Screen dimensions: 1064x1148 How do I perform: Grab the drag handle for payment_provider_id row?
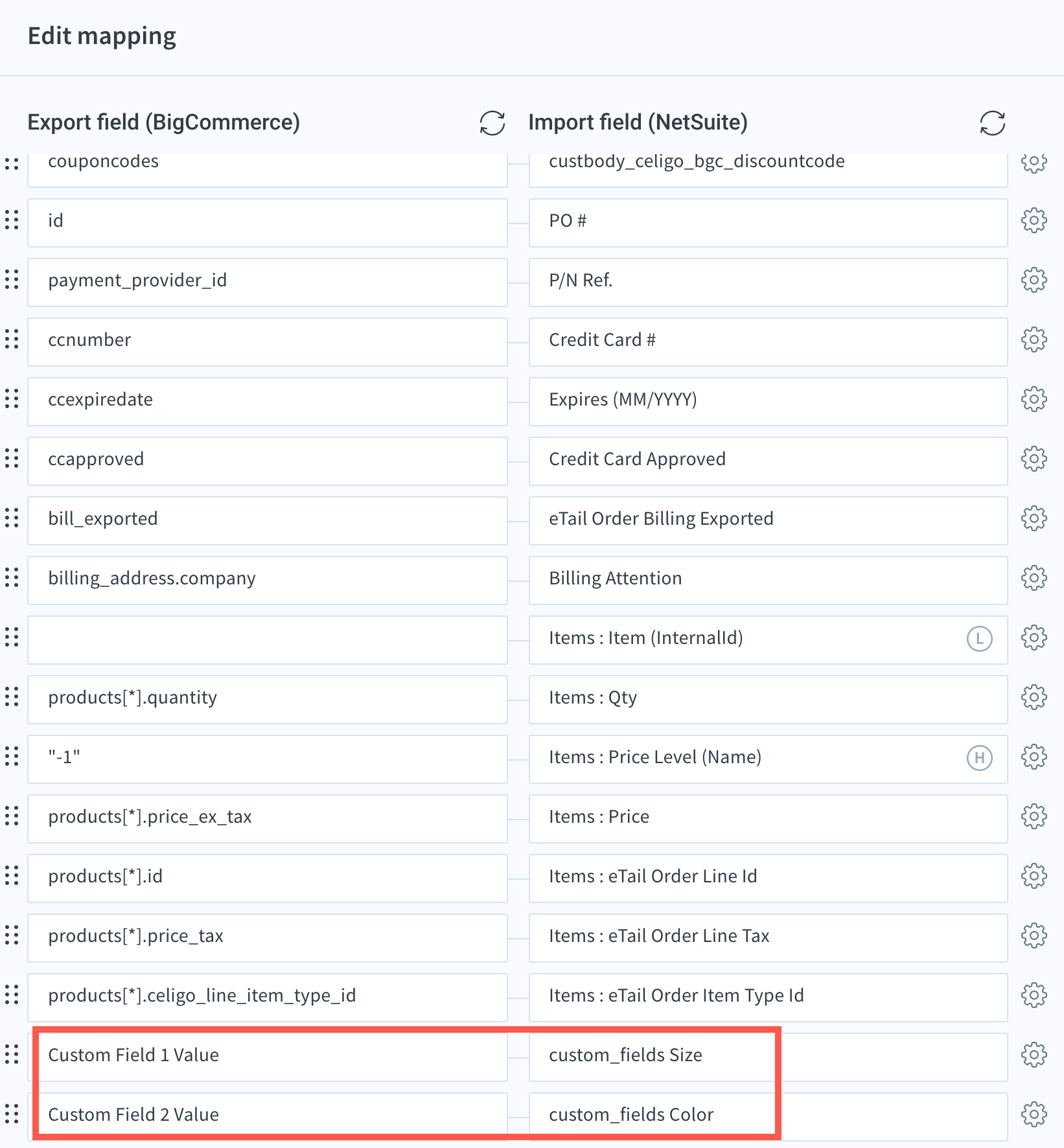pos(12,281)
